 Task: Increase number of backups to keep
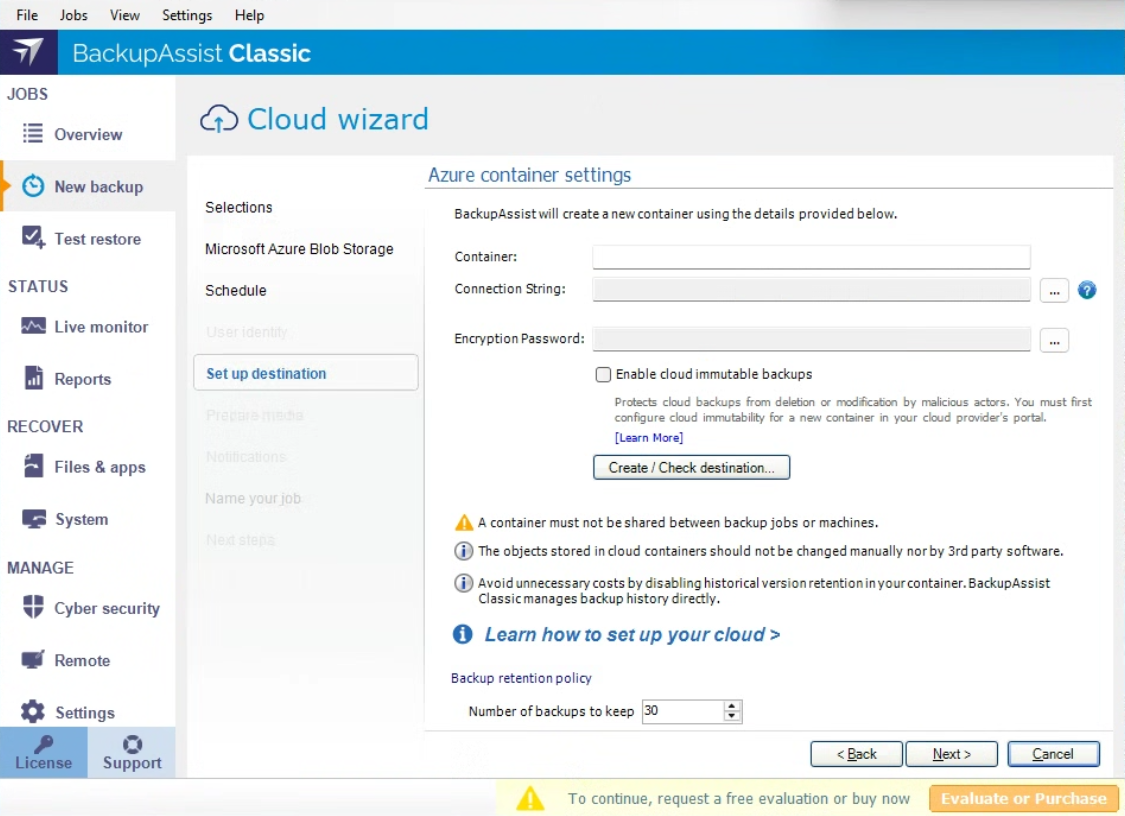pyautogui.click(x=732, y=706)
